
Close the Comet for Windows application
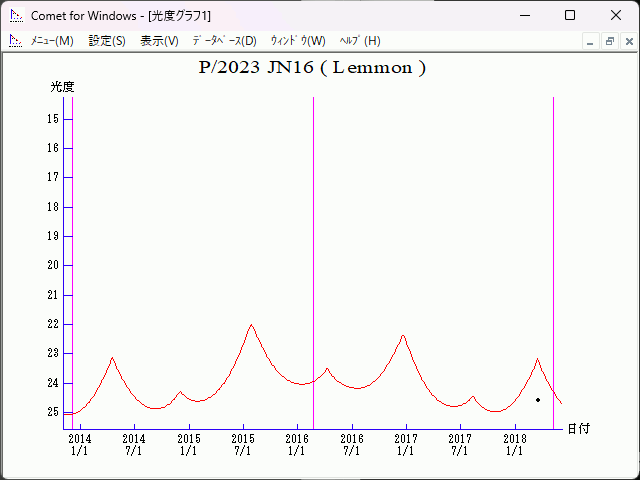pyautogui.click(x=616, y=15)
